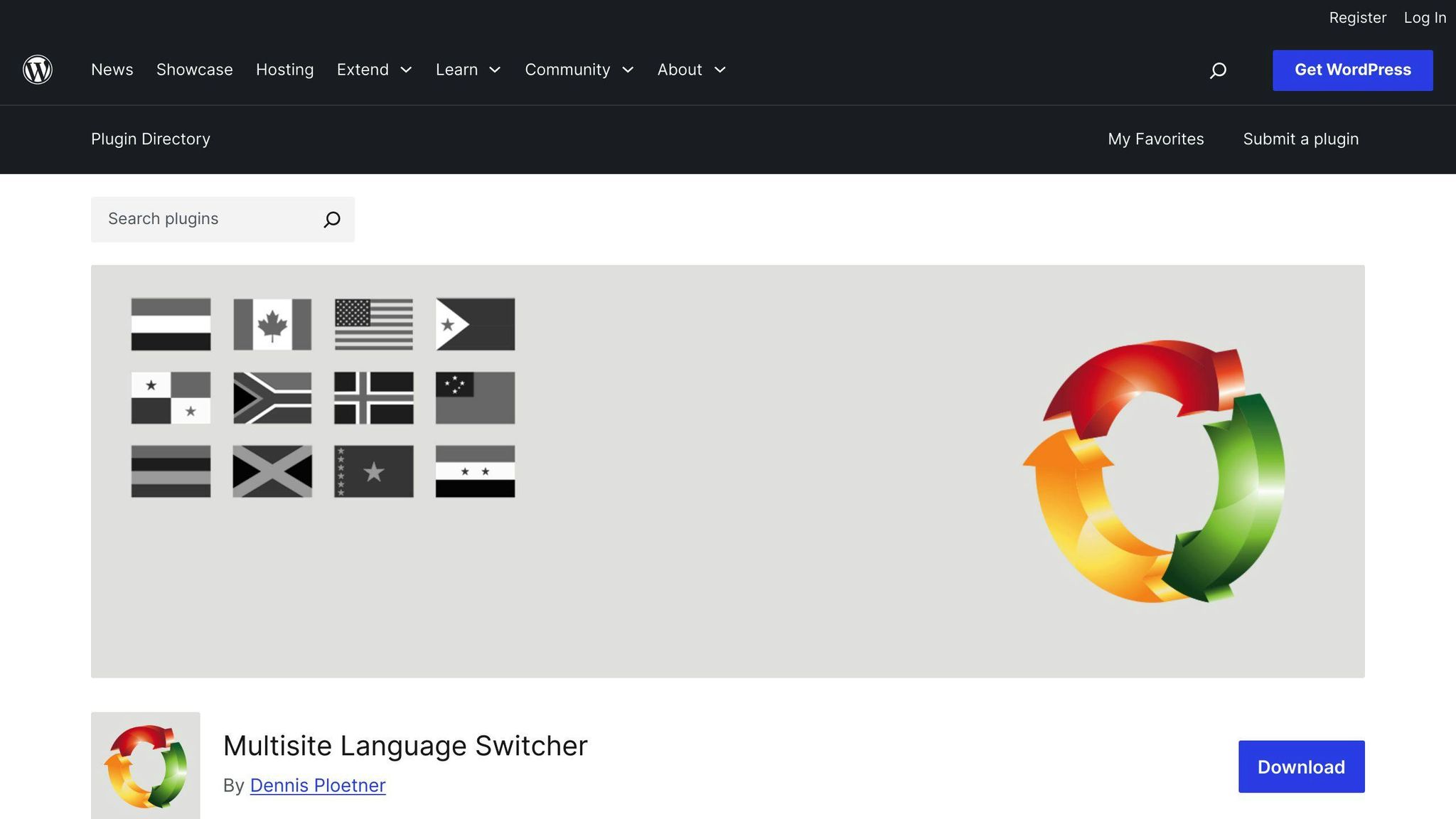Image resolution: width=1456 pixels, height=819 pixels.
Task: Click the Multisite Language Switcher title
Action: (405, 746)
